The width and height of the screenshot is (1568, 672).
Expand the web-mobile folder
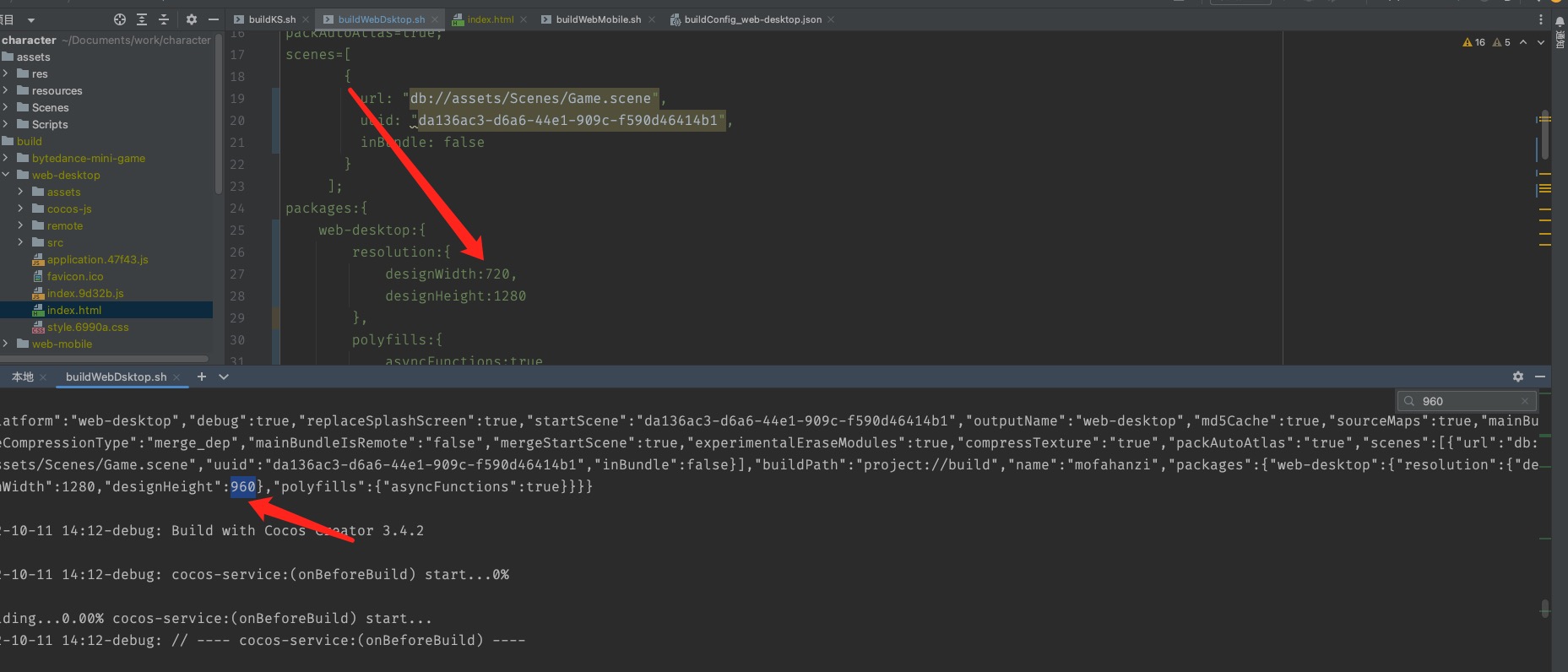(x=6, y=344)
